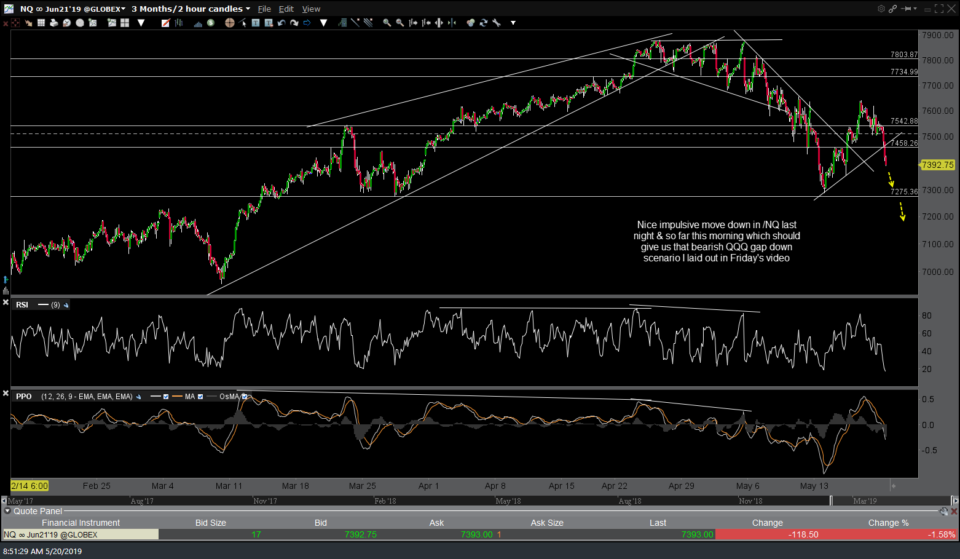The image size is (960, 559).
Task: Click the red pencil annotation tool icon
Action: [x=165, y=23]
